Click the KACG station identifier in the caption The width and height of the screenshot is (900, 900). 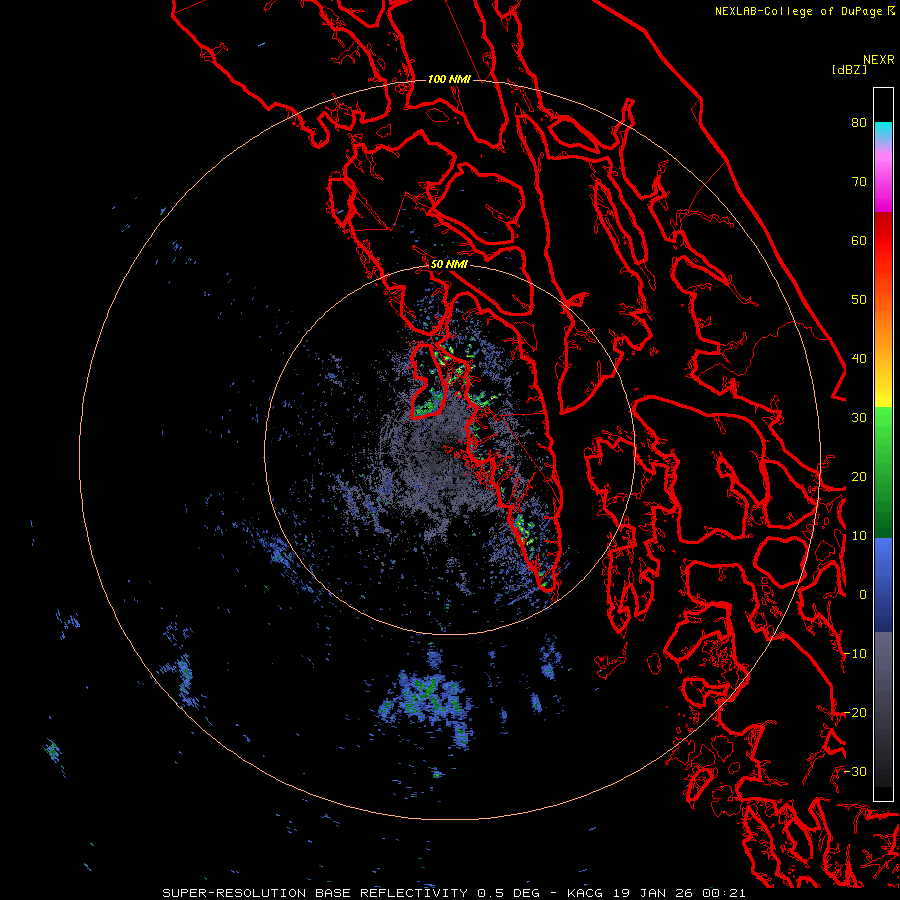pos(586,893)
